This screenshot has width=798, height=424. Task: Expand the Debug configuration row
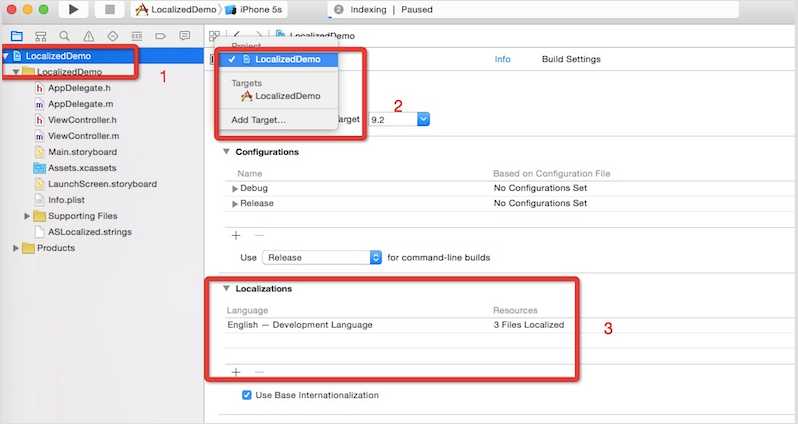(235, 188)
